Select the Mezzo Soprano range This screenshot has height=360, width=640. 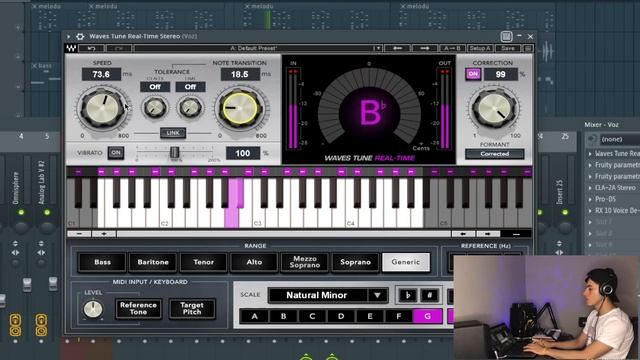click(x=304, y=262)
